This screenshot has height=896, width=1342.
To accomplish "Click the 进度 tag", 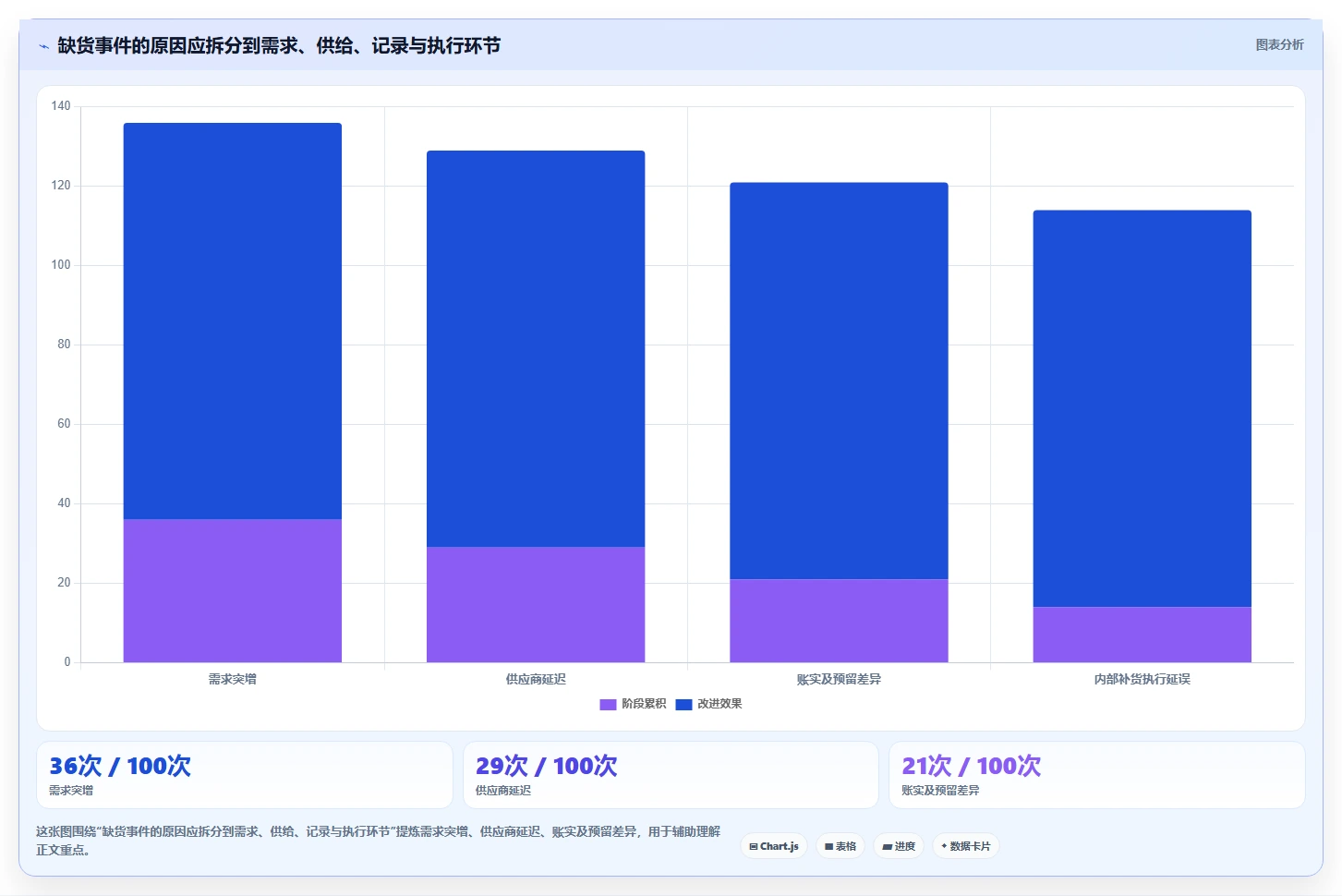I will [x=899, y=846].
